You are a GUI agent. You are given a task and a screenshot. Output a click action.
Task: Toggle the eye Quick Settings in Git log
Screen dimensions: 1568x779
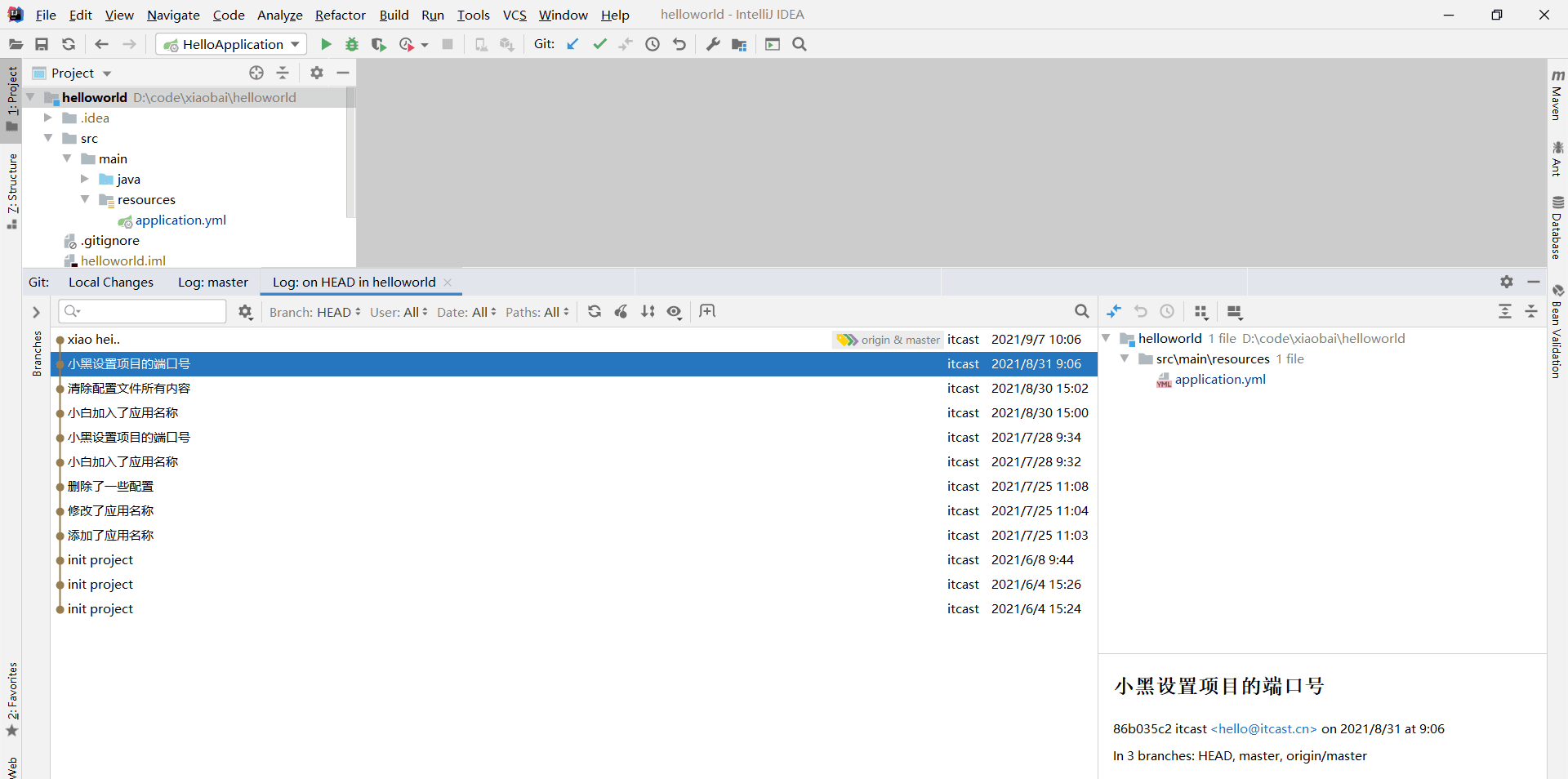[675, 311]
